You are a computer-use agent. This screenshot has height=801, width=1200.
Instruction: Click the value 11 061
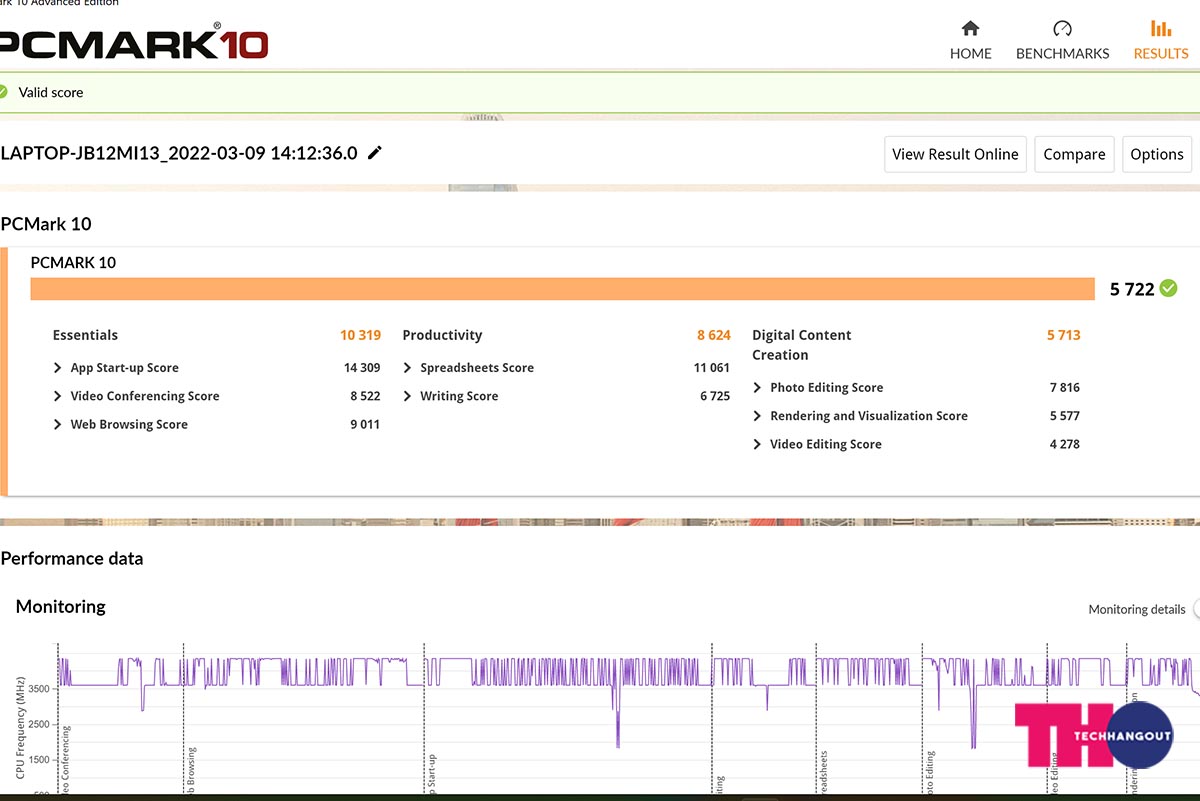tap(712, 368)
